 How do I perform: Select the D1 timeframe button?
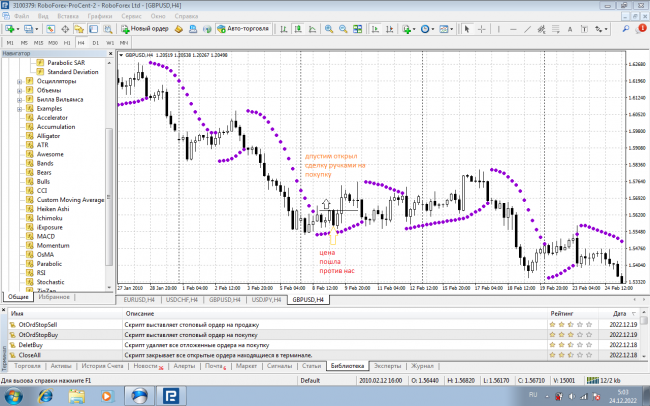click(x=96, y=43)
